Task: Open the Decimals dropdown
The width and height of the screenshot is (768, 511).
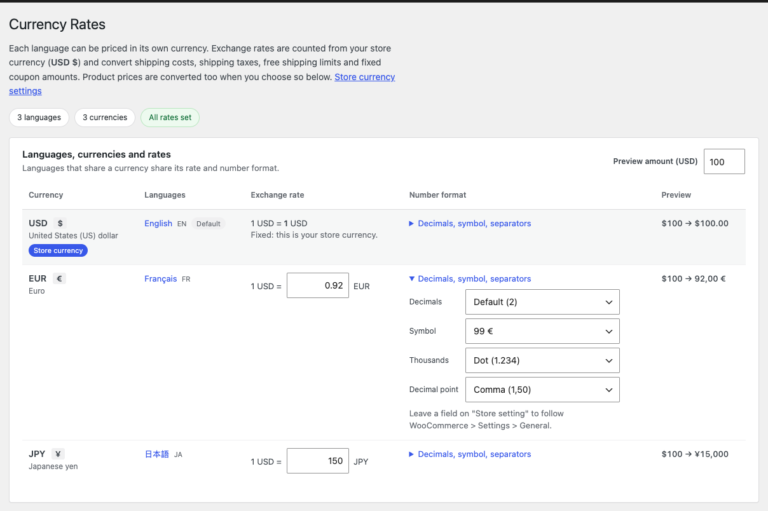Action: [x=542, y=302]
